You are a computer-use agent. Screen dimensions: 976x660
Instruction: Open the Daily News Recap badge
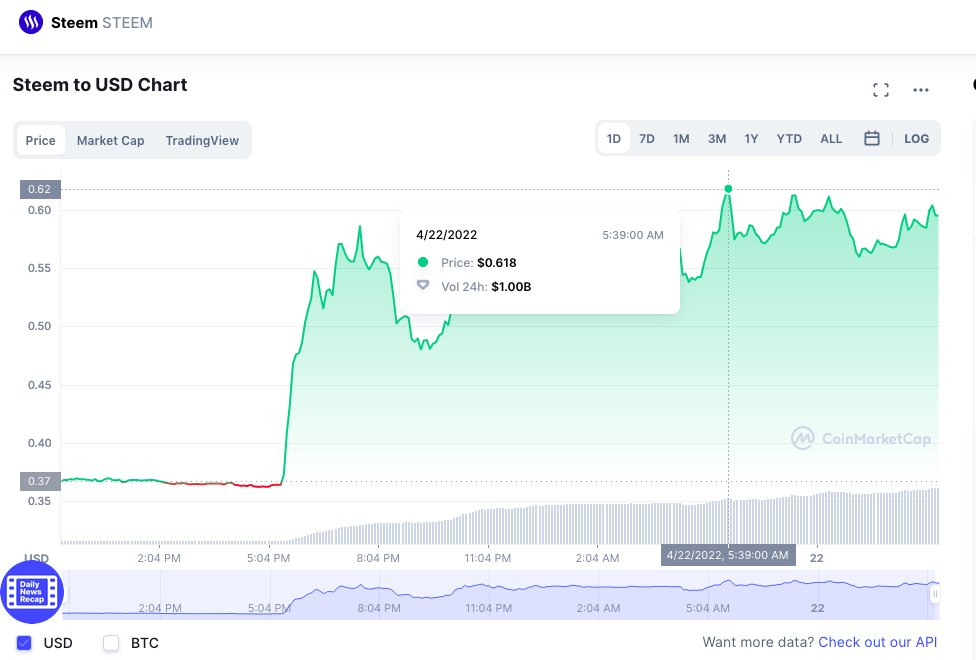32,592
